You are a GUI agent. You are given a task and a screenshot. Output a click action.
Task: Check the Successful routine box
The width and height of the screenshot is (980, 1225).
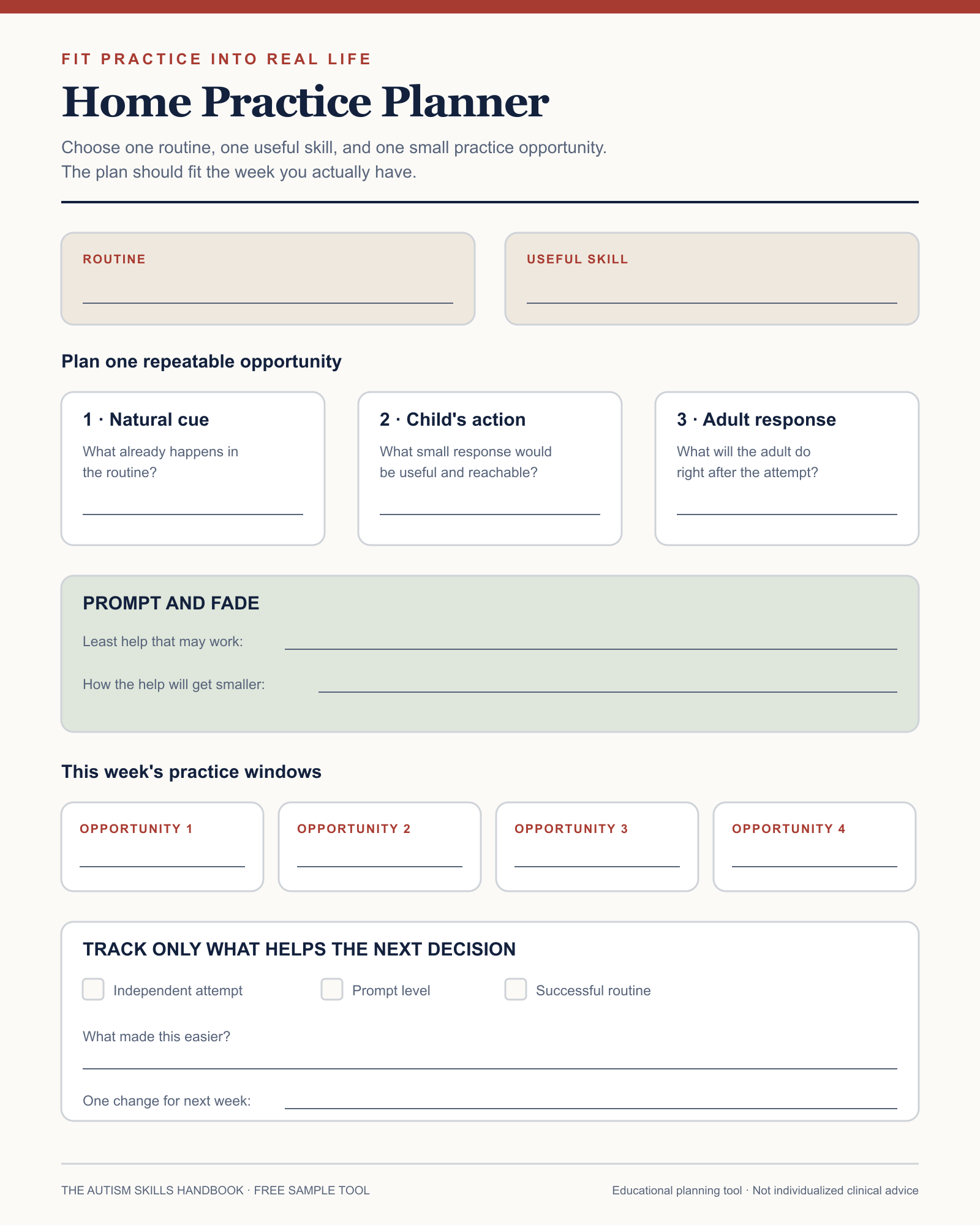pyautogui.click(x=516, y=989)
